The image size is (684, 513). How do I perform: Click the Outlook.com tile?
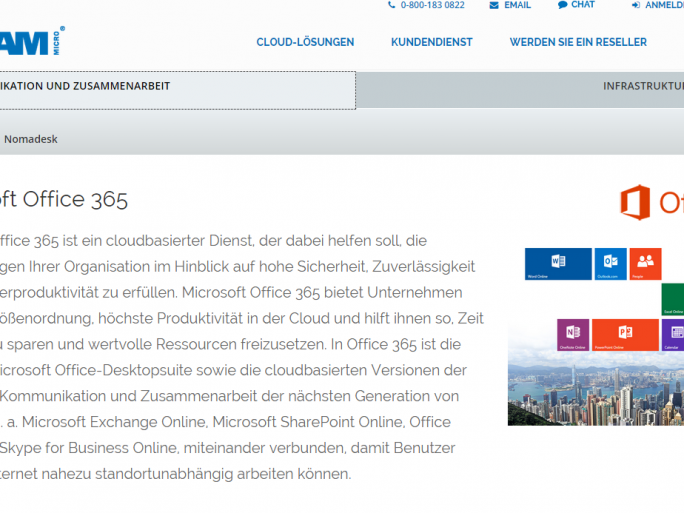610,264
